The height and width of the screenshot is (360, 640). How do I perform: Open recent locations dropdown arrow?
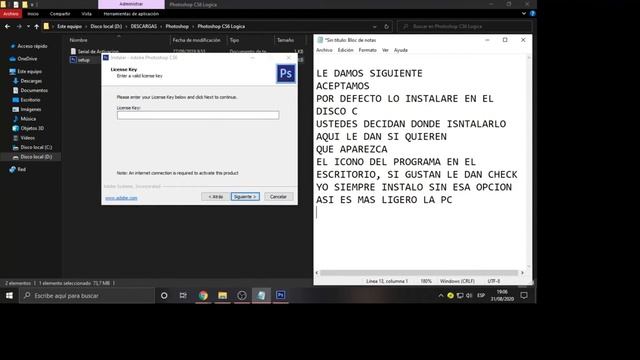pyautogui.click(x=28, y=27)
